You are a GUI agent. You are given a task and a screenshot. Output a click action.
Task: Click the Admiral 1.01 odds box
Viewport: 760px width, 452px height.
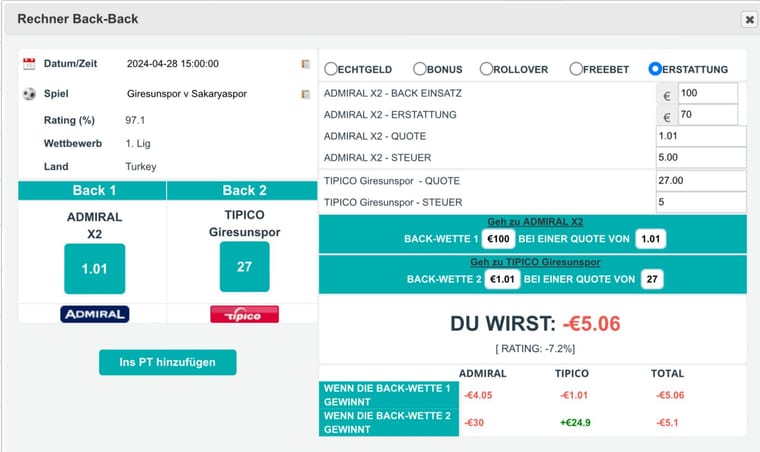point(95,269)
